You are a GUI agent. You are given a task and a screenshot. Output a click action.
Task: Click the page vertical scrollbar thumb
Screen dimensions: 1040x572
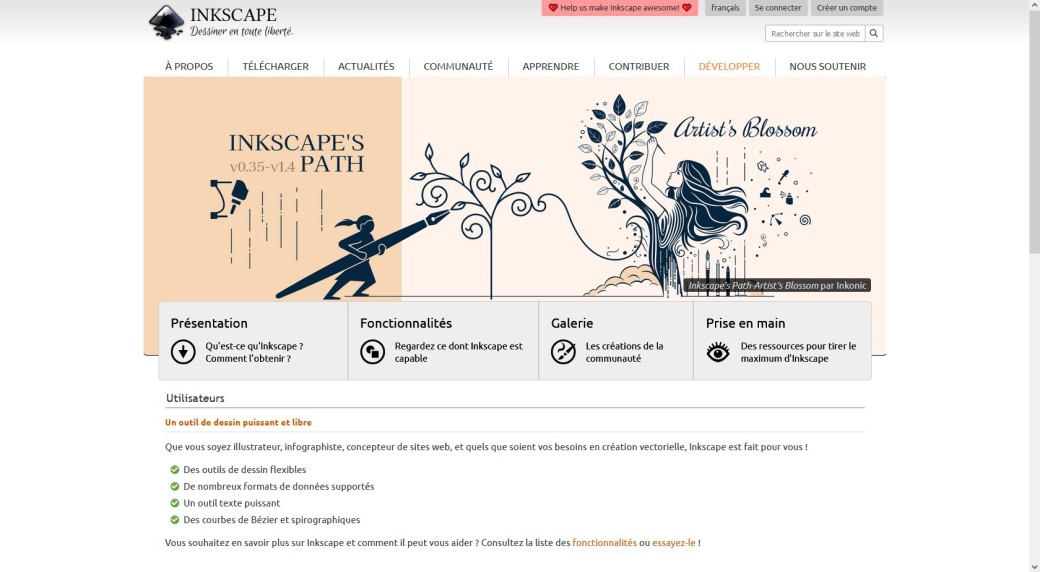pyautogui.click(x=1034, y=130)
